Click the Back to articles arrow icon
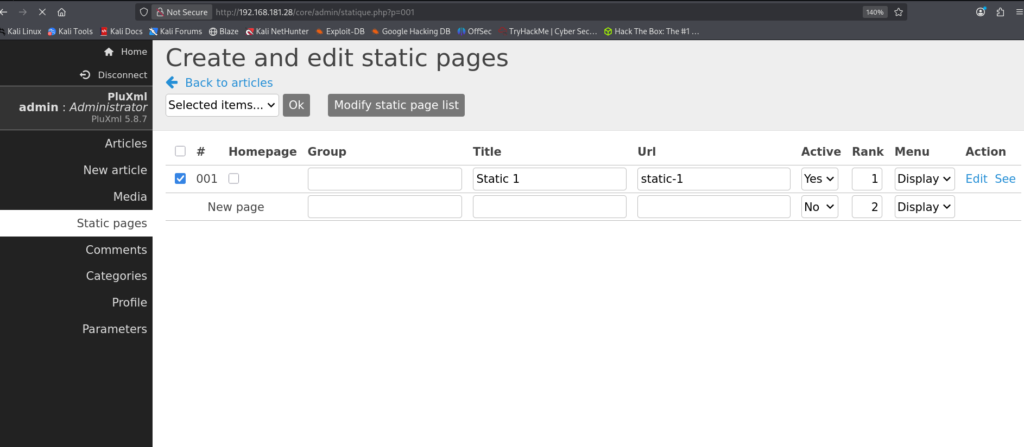The height and width of the screenshot is (447, 1024). [172, 82]
